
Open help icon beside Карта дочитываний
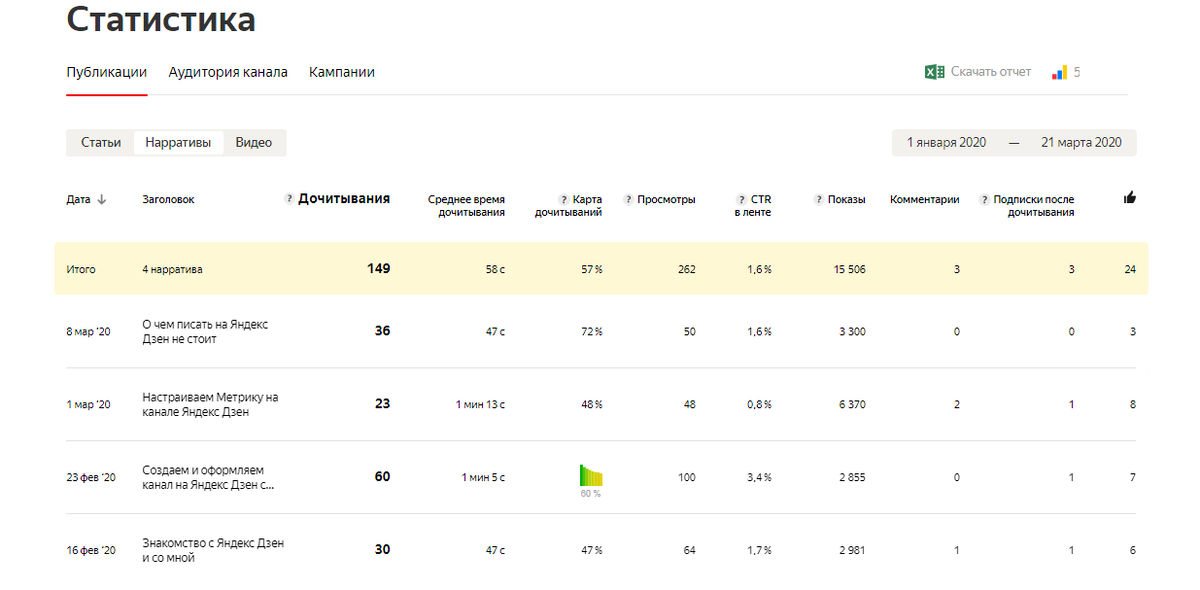(x=564, y=199)
